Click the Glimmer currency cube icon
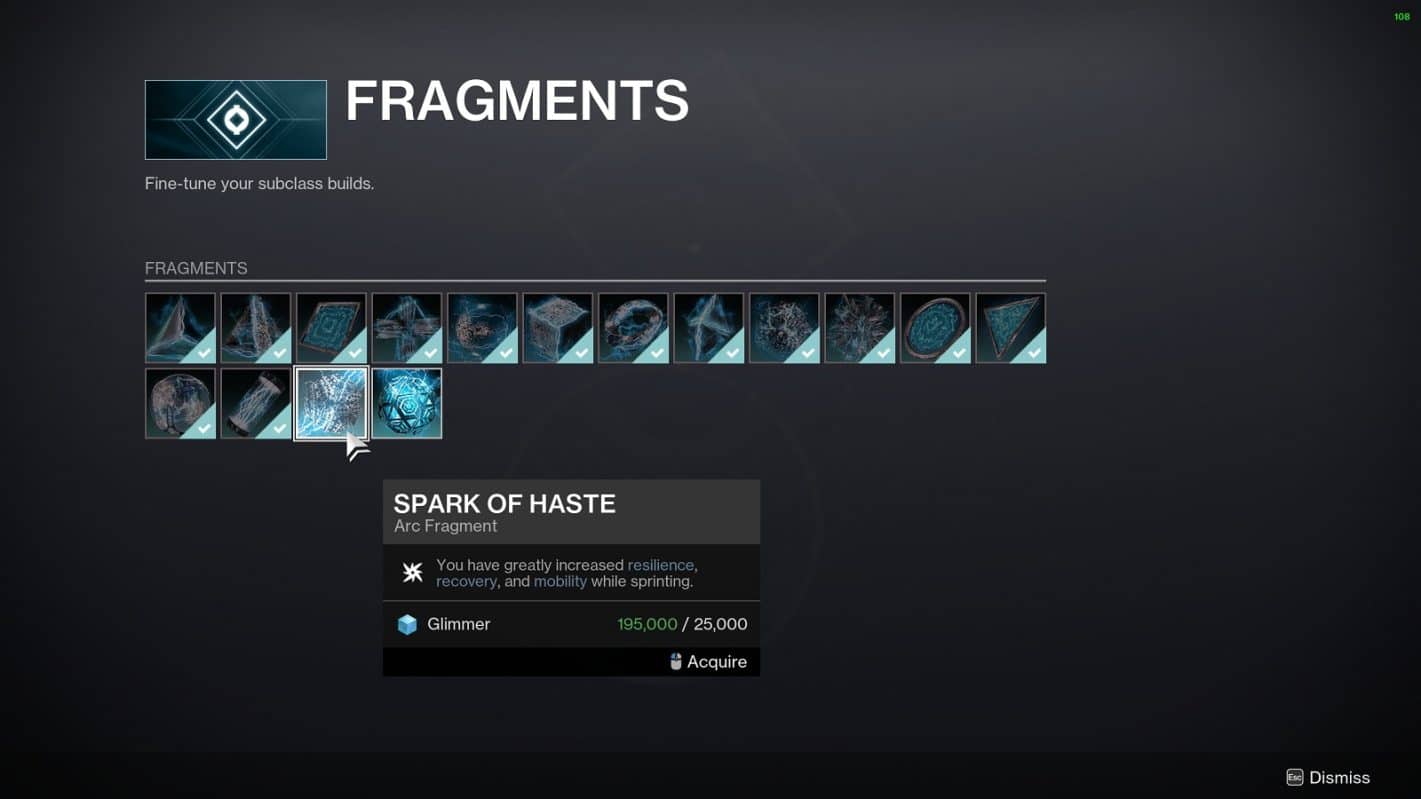Viewport: 1421px width, 799px height. (x=407, y=624)
